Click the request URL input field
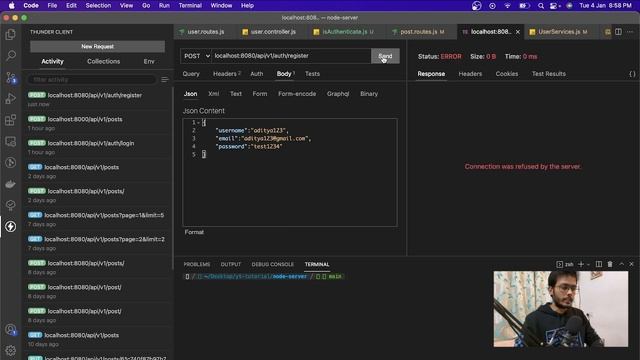This screenshot has width=640, height=360. tap(291, 56)
